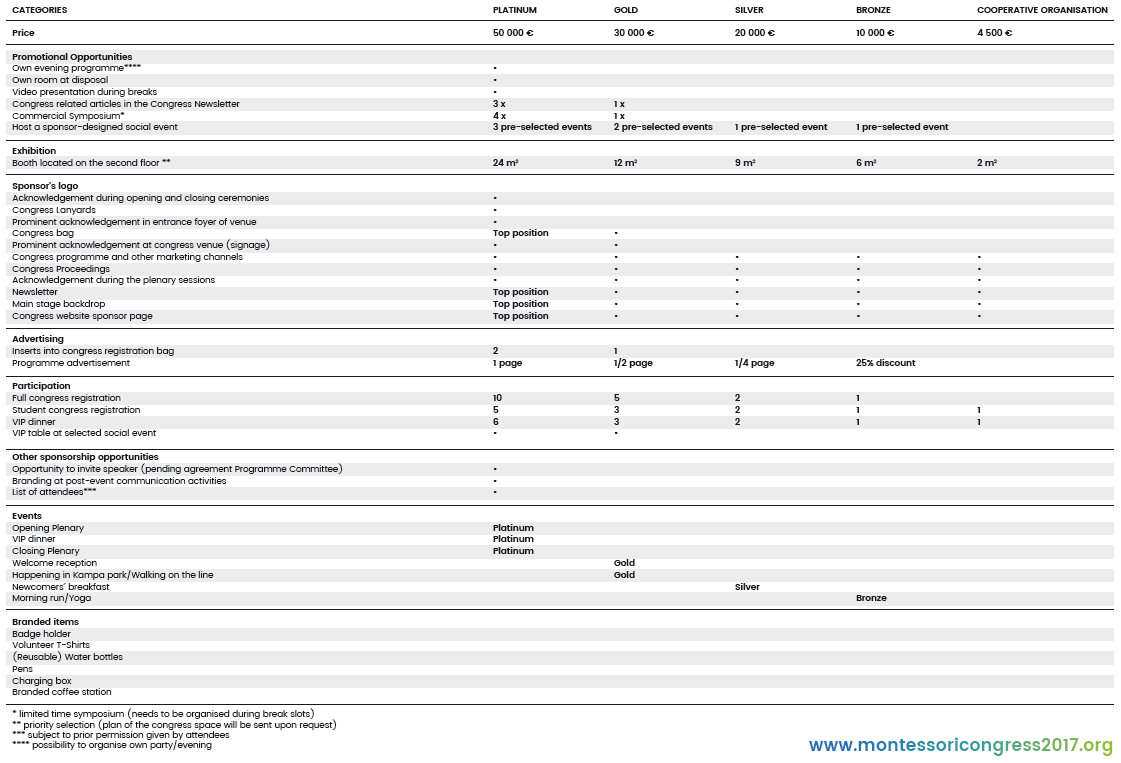The image size is (1121, 763).
Task: Select the SILVER column header
Action: click(749, 10)
